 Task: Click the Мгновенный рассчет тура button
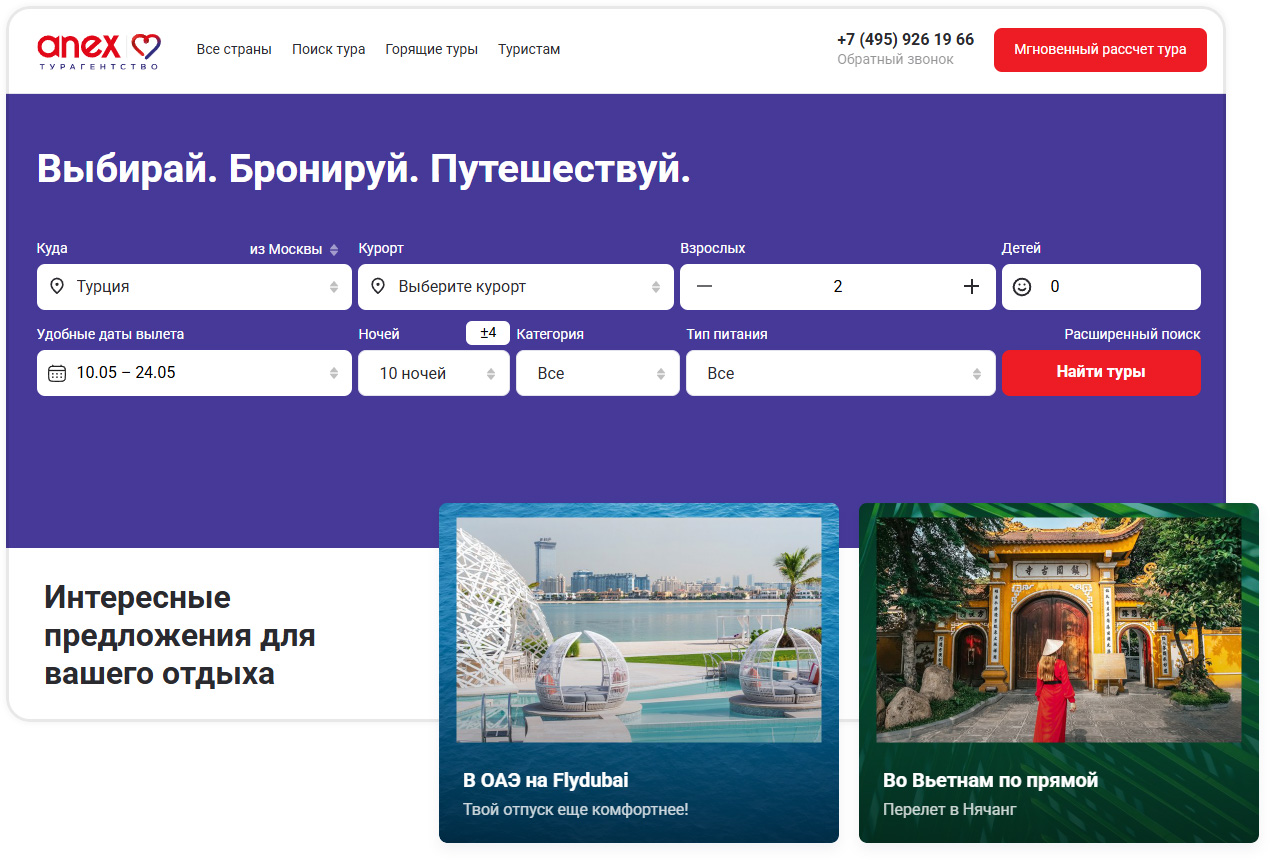1100,50
